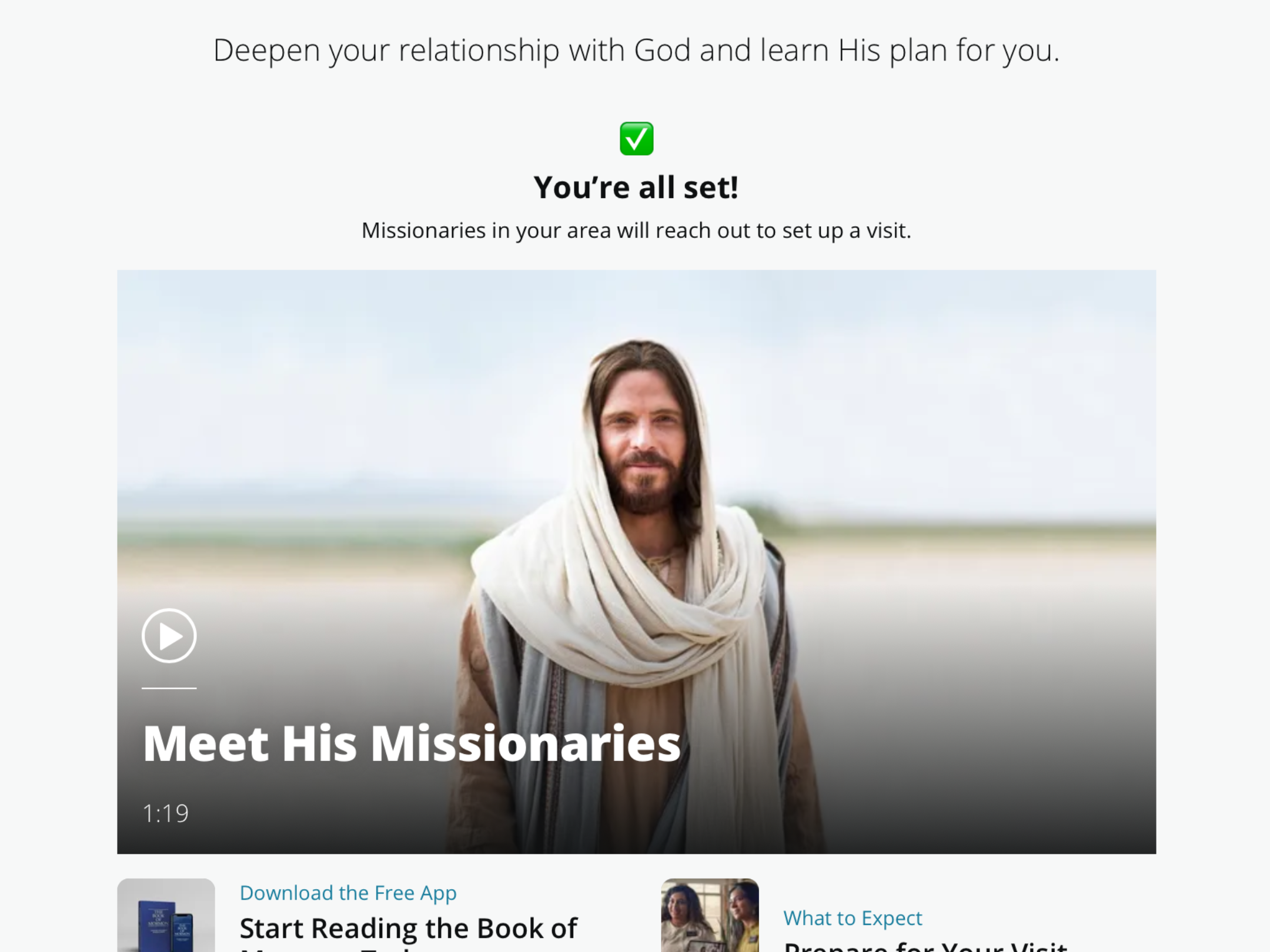The image size is (1270, 952).
Task: Open the missionaries visit thumbnail image
Action: (710, 915)
